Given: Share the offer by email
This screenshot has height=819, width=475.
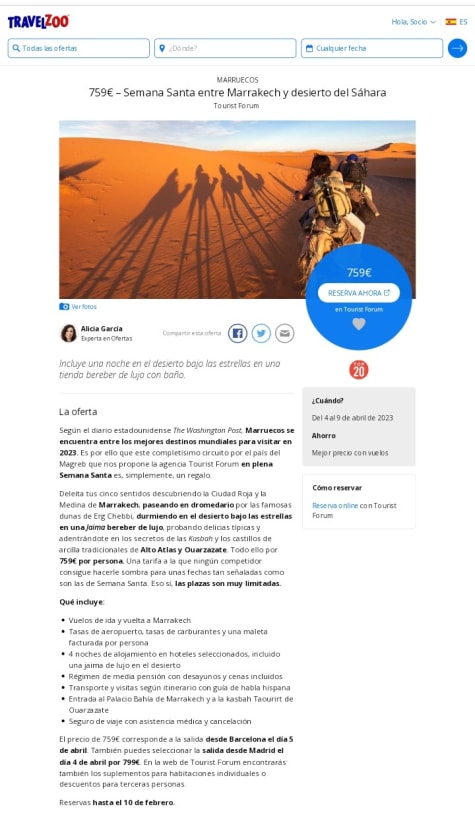Looking at the screenshot, I should tap(285, 333).
